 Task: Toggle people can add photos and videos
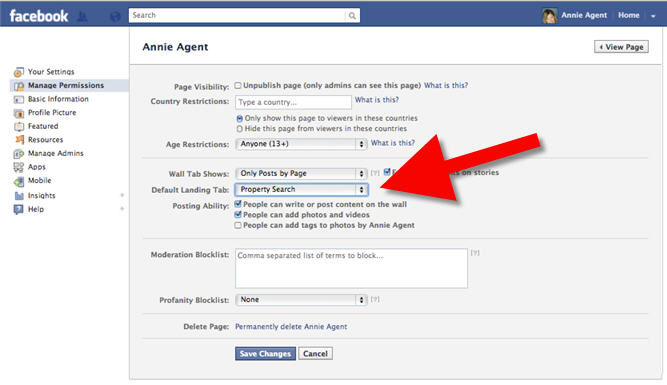tap(238, 215)
